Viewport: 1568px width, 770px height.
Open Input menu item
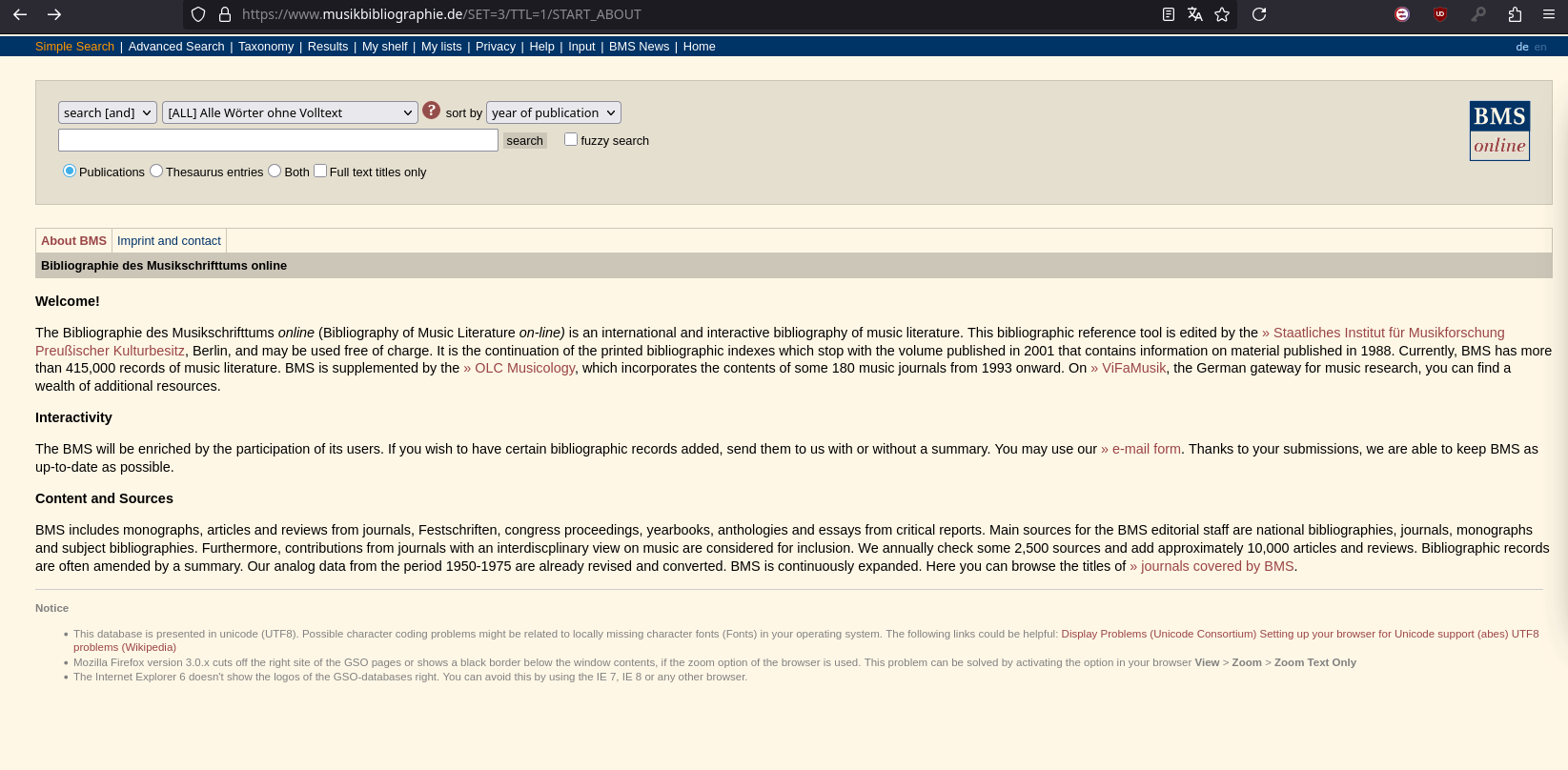[x=581, y=47]
